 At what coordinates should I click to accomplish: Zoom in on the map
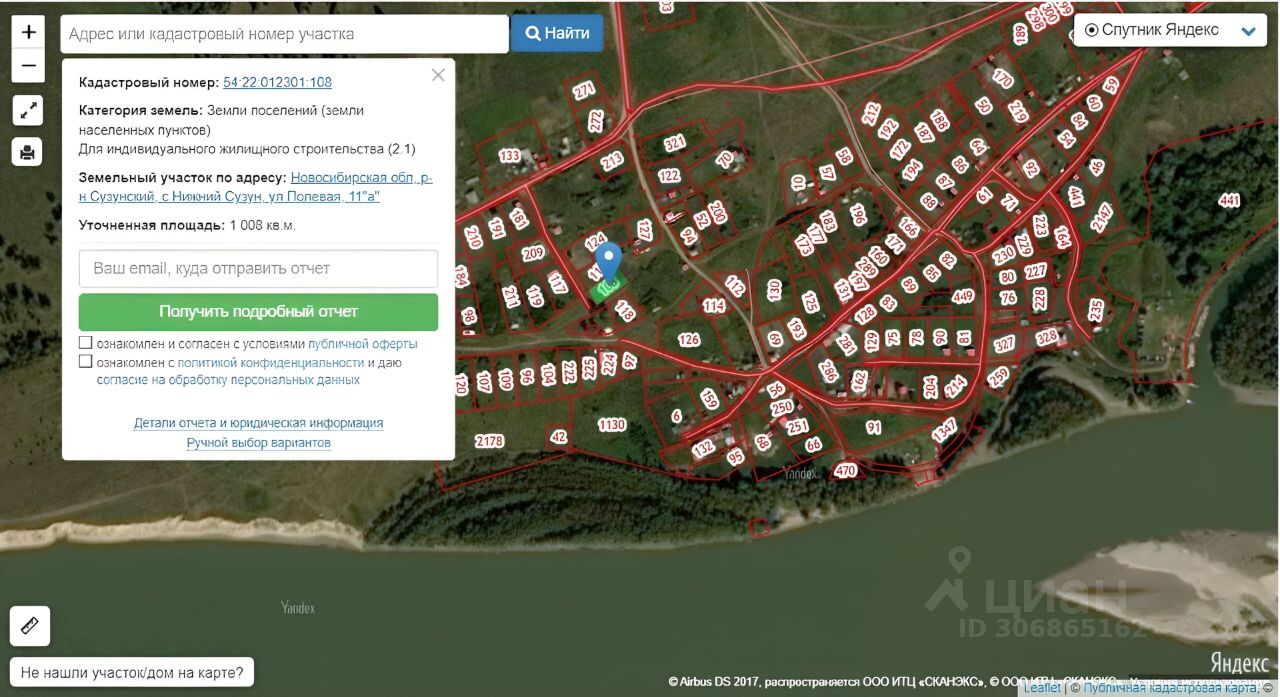pyautogui.click(x=28, y=32)
